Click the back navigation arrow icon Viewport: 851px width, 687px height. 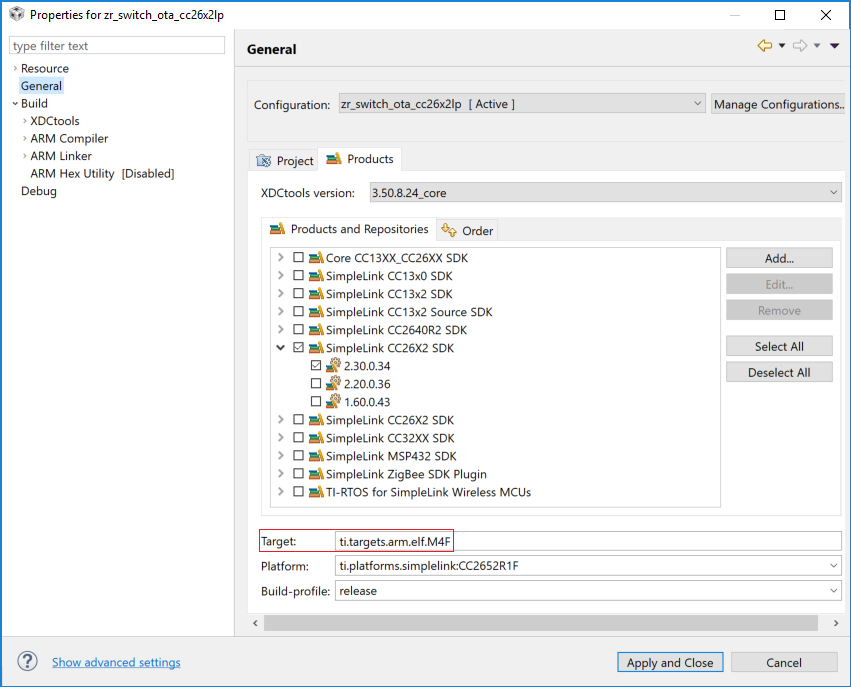coord(765,46)
